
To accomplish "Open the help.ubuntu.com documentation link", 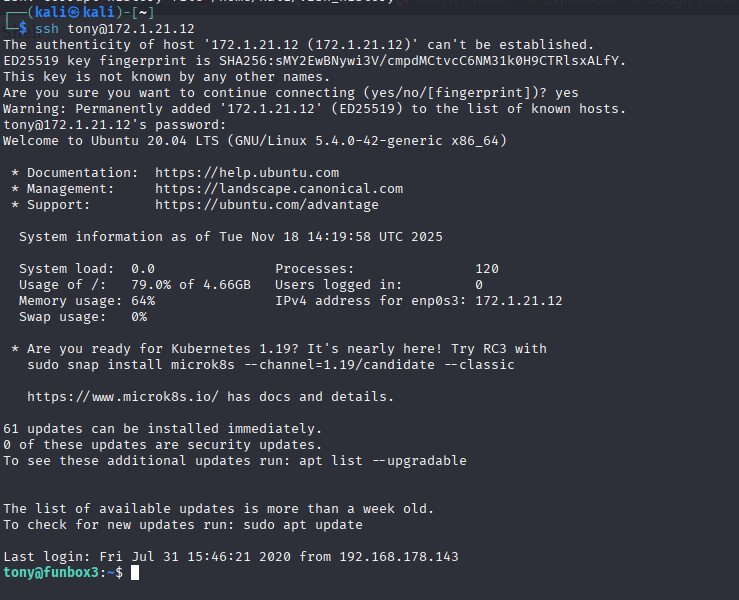I will (247, 173).
